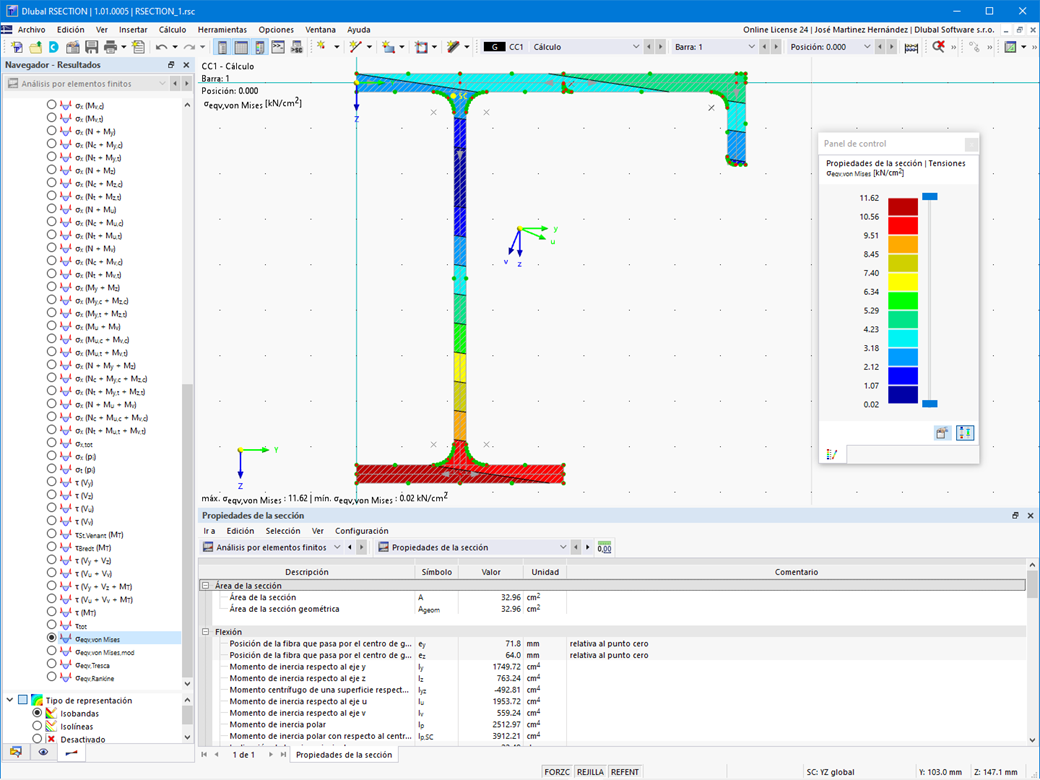1040x780 pixels.
Task: Toggle Navigator display (eye) tab
Action: tap(43, 751)
